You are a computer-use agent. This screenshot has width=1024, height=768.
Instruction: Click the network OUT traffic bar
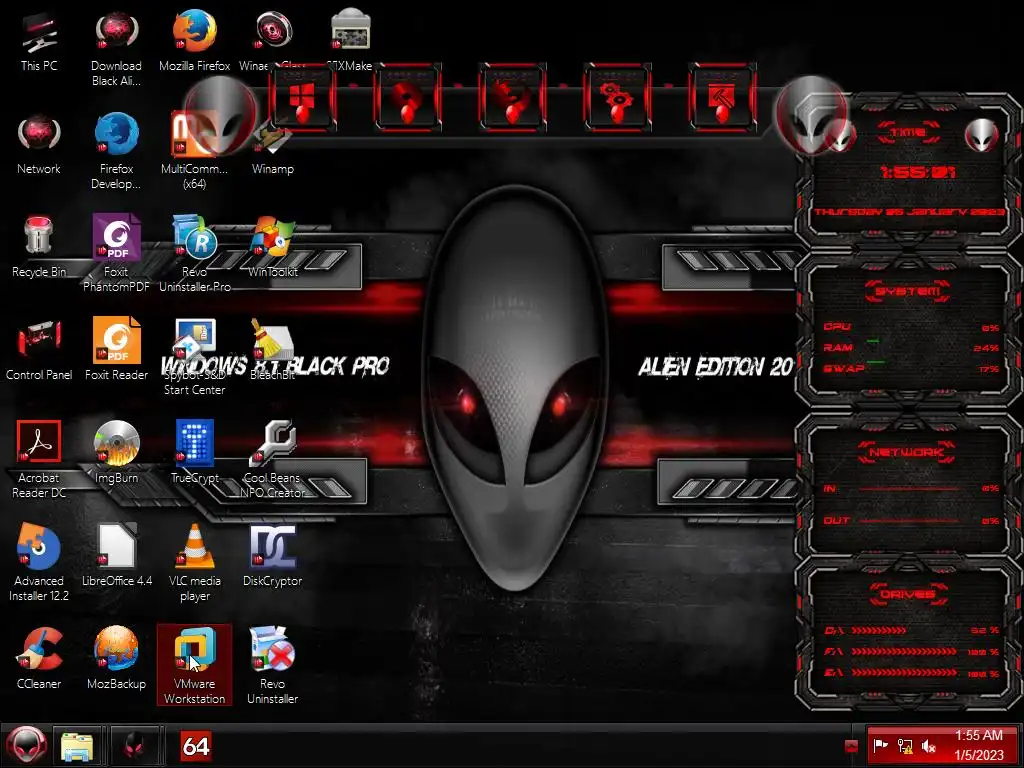(x=911, y=520)
